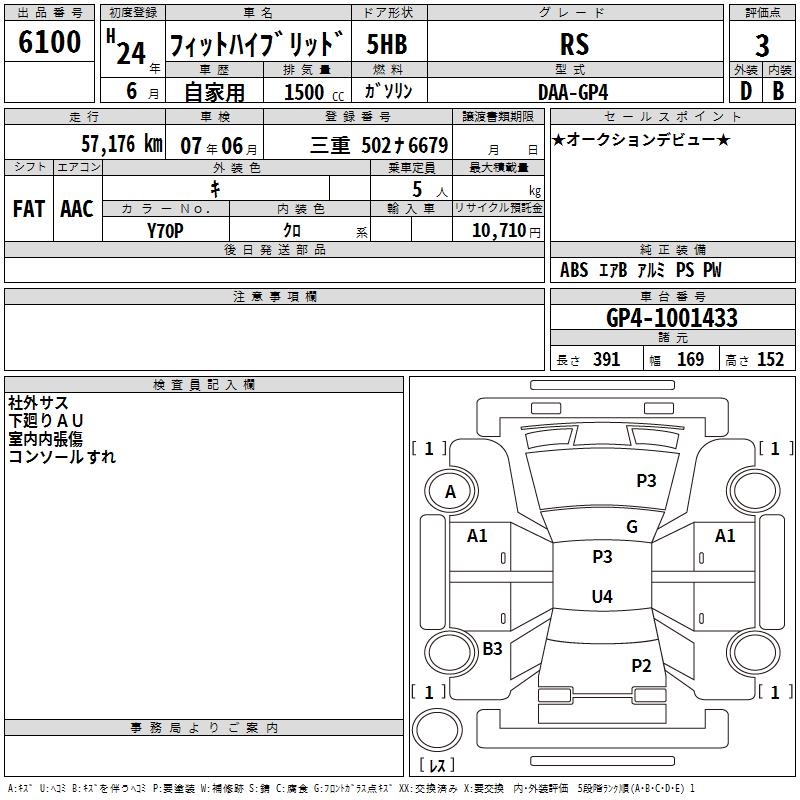Screen dimensions: 800x800
Task: Select the P3 mark on the hood
Action: tap(646, 481)
